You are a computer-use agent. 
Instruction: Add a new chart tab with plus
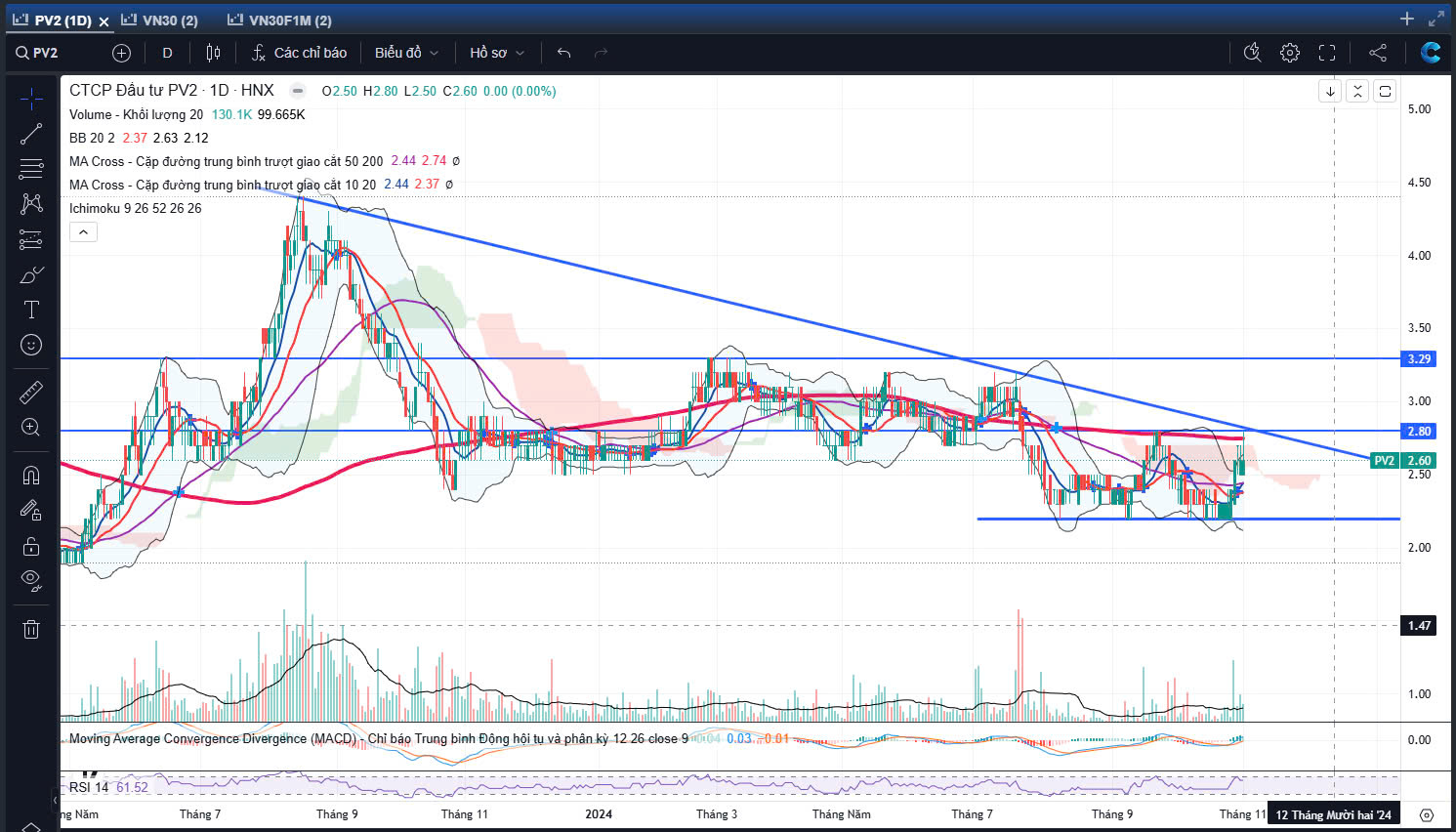point(1407,19)
